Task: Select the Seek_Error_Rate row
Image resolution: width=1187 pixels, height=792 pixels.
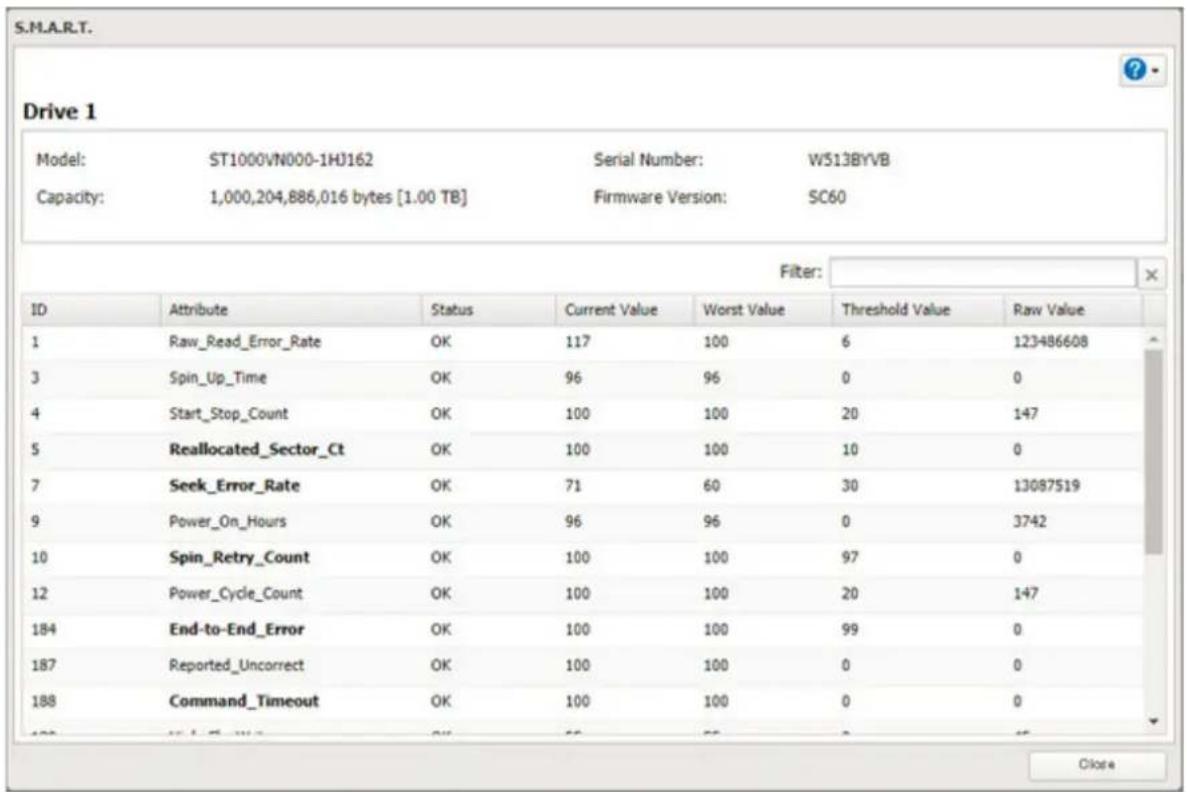Action: [x=582, y=486]
